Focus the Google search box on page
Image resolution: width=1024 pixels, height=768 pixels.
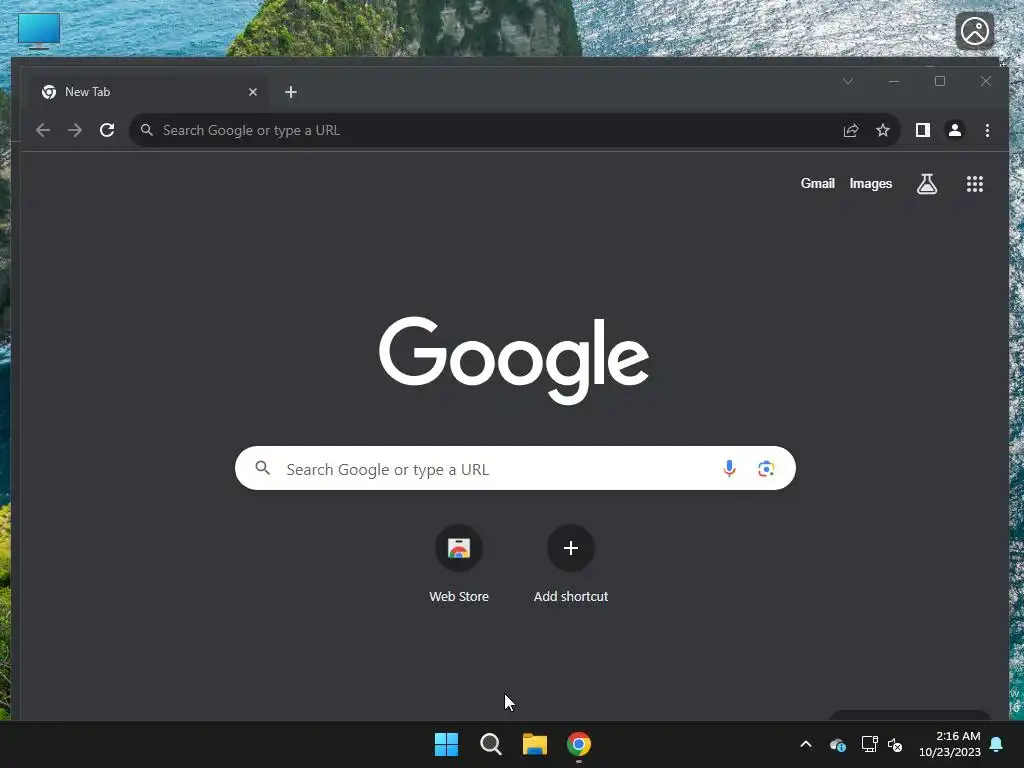tap(515, 468)
